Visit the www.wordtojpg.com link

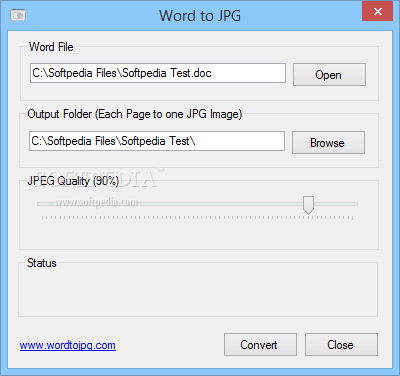[x=68, y=345]
